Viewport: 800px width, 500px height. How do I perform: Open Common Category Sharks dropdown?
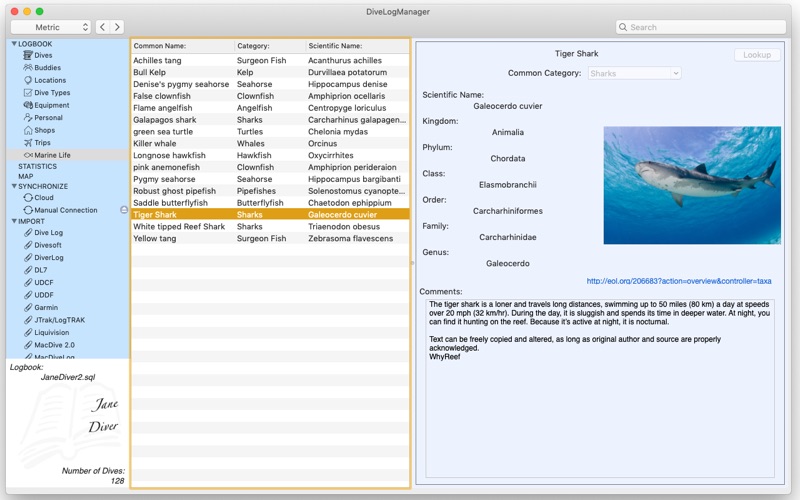click(x=634, y=73)
